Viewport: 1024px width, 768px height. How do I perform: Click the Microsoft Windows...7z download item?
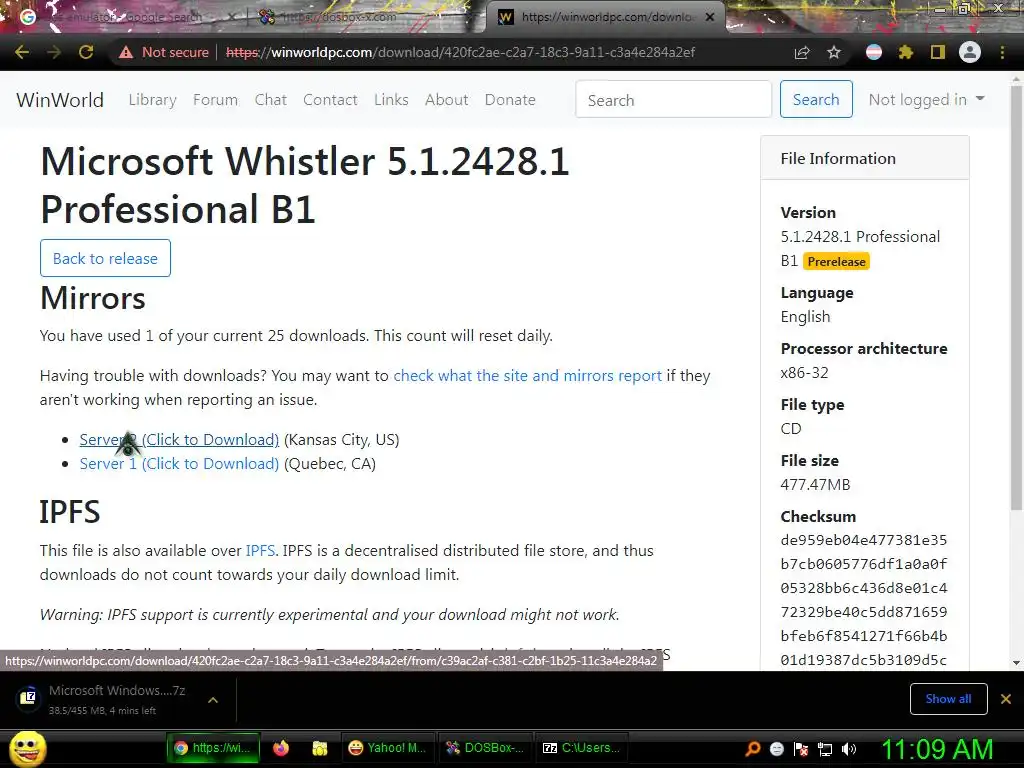tap(117, 699)
